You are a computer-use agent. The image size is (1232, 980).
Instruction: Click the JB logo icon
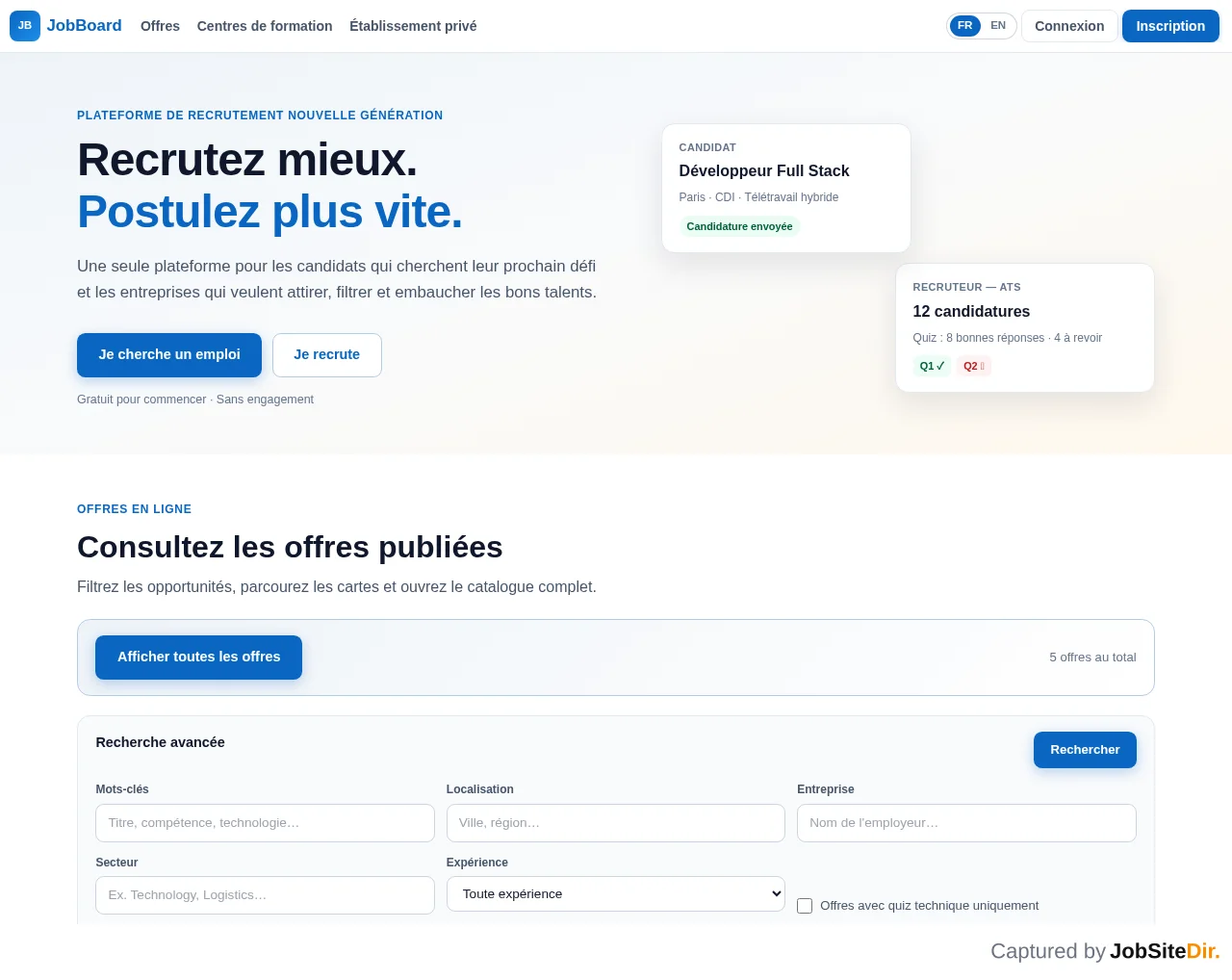click(x=25, y=26)
